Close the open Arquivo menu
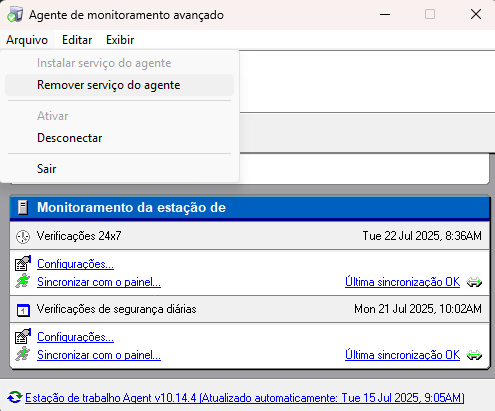Viewport: 495px width, 411px height. (x=27, y=40)
